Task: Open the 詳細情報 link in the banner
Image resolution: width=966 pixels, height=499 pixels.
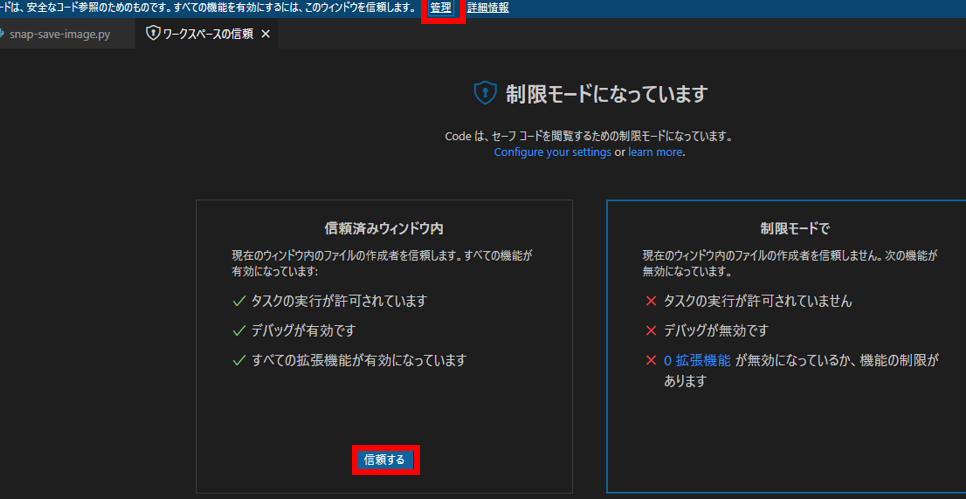Action: click(x=488, y=8)
